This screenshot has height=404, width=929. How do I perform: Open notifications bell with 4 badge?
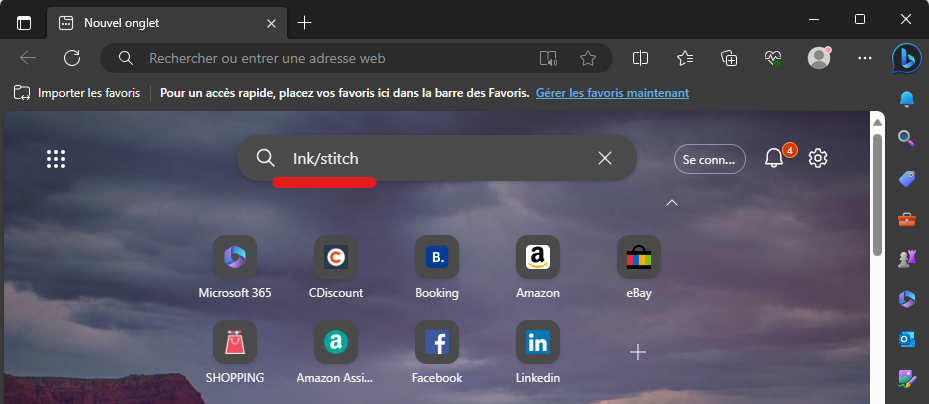pos(775,158)
